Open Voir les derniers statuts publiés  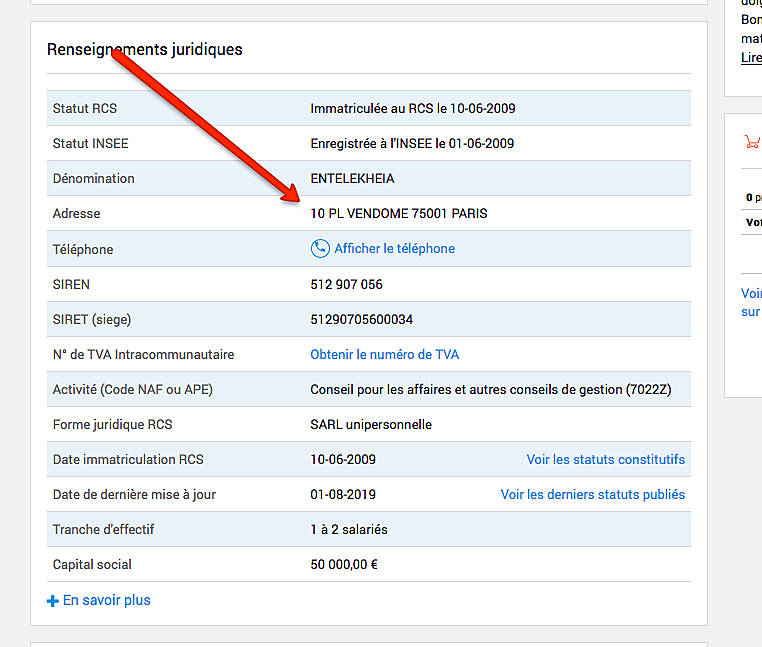[592, 494]
